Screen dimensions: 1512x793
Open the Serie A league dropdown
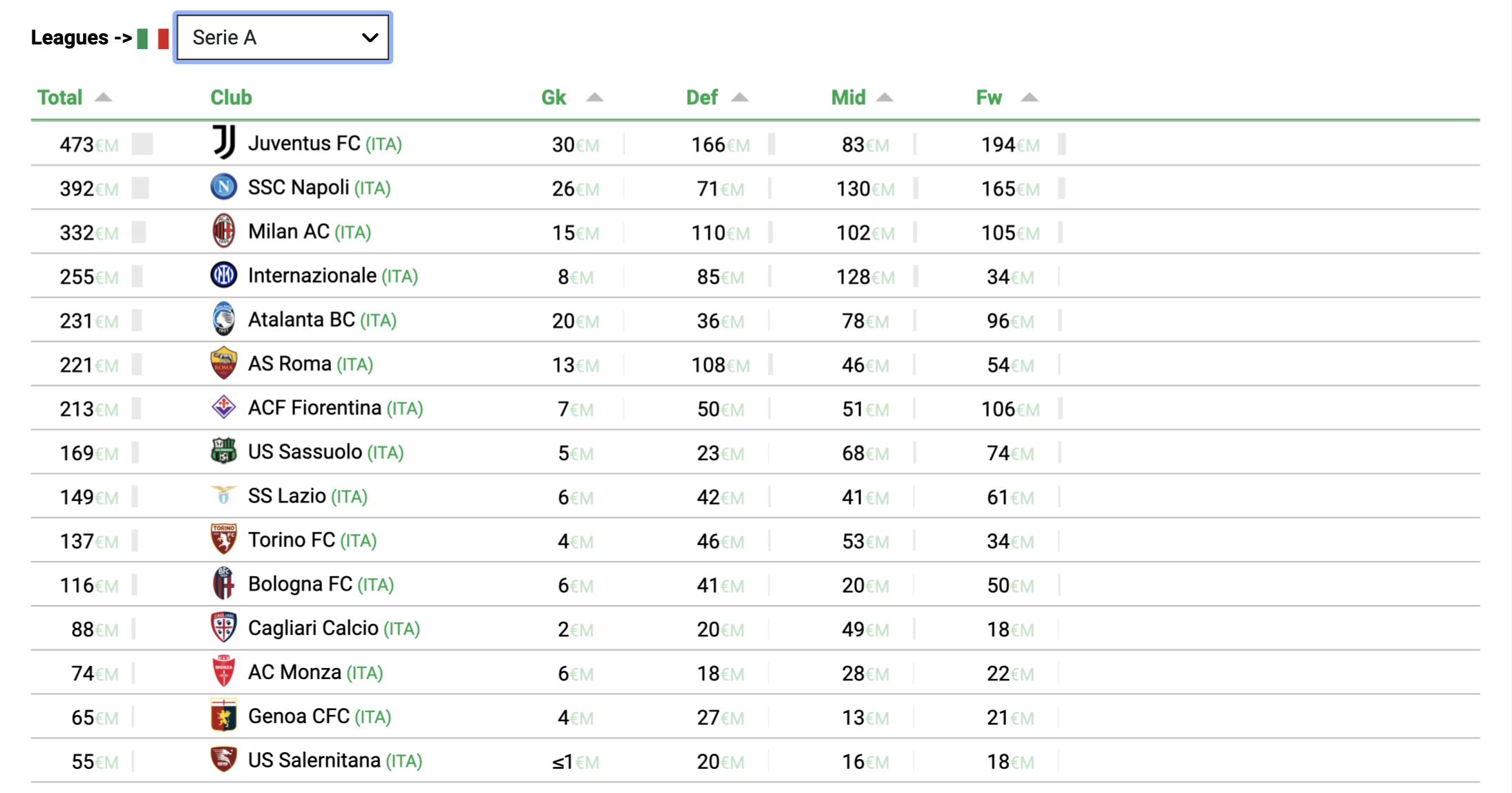[283, 37]
